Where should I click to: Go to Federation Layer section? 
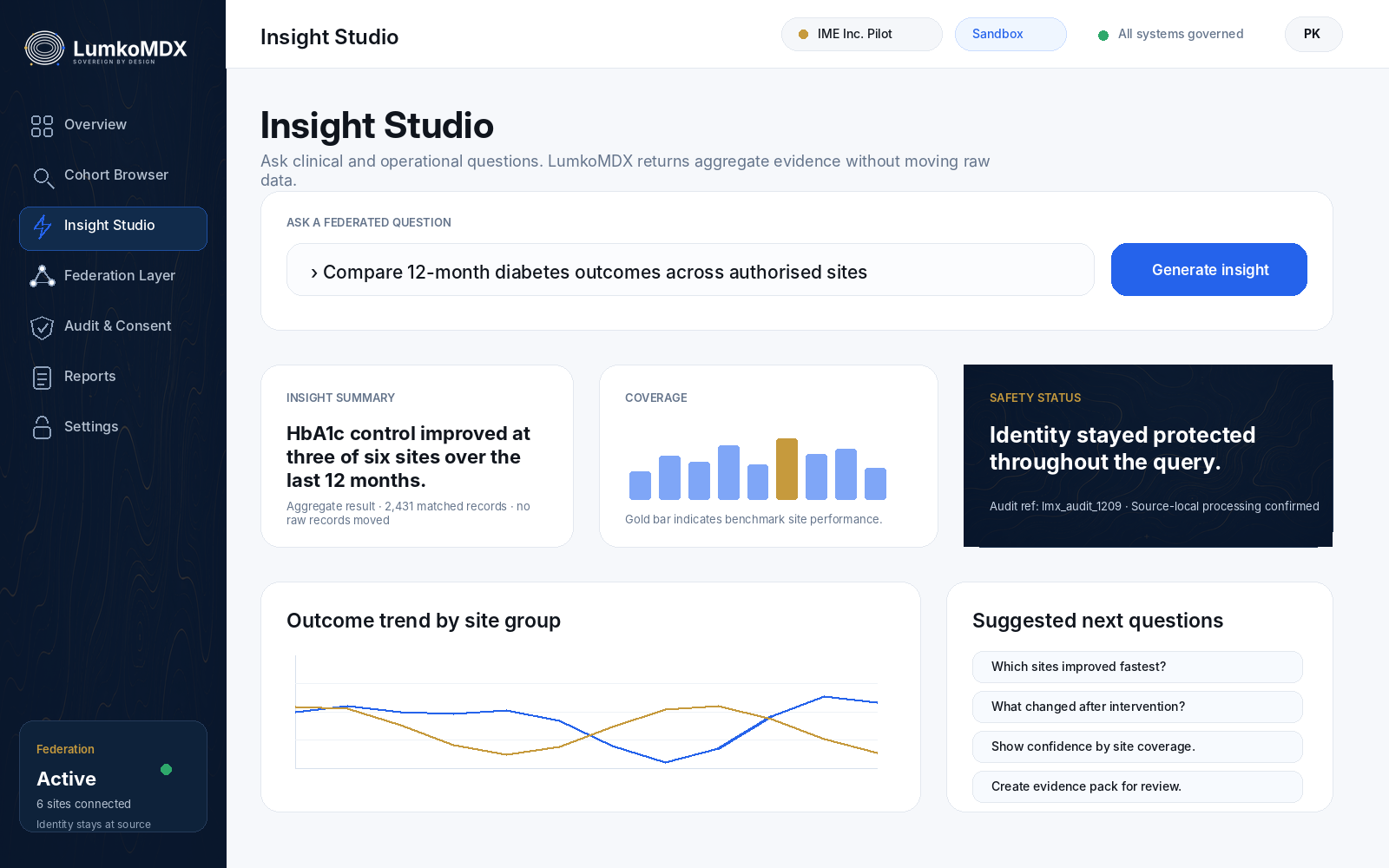(113, 276)
